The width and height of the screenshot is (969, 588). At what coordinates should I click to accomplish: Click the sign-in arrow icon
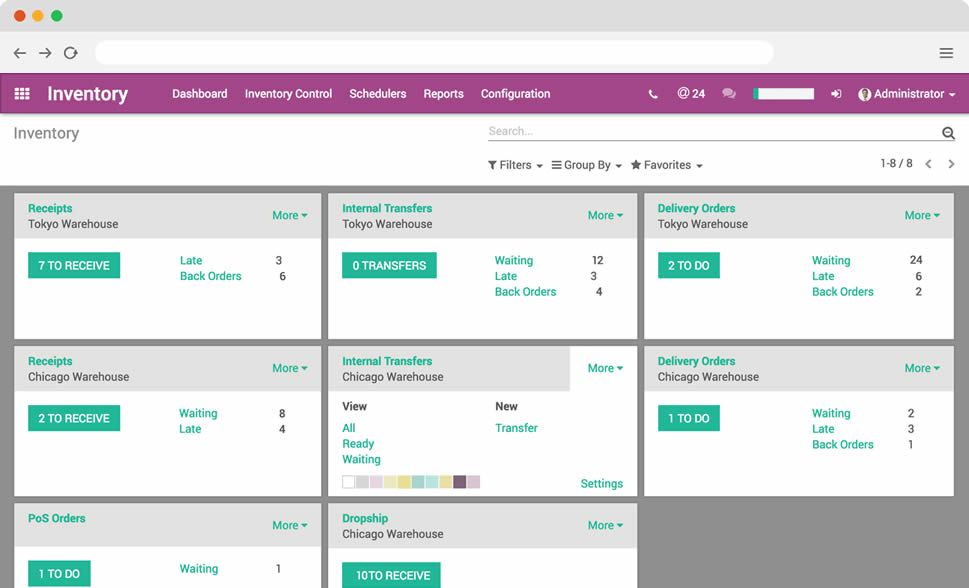[836, 93]
